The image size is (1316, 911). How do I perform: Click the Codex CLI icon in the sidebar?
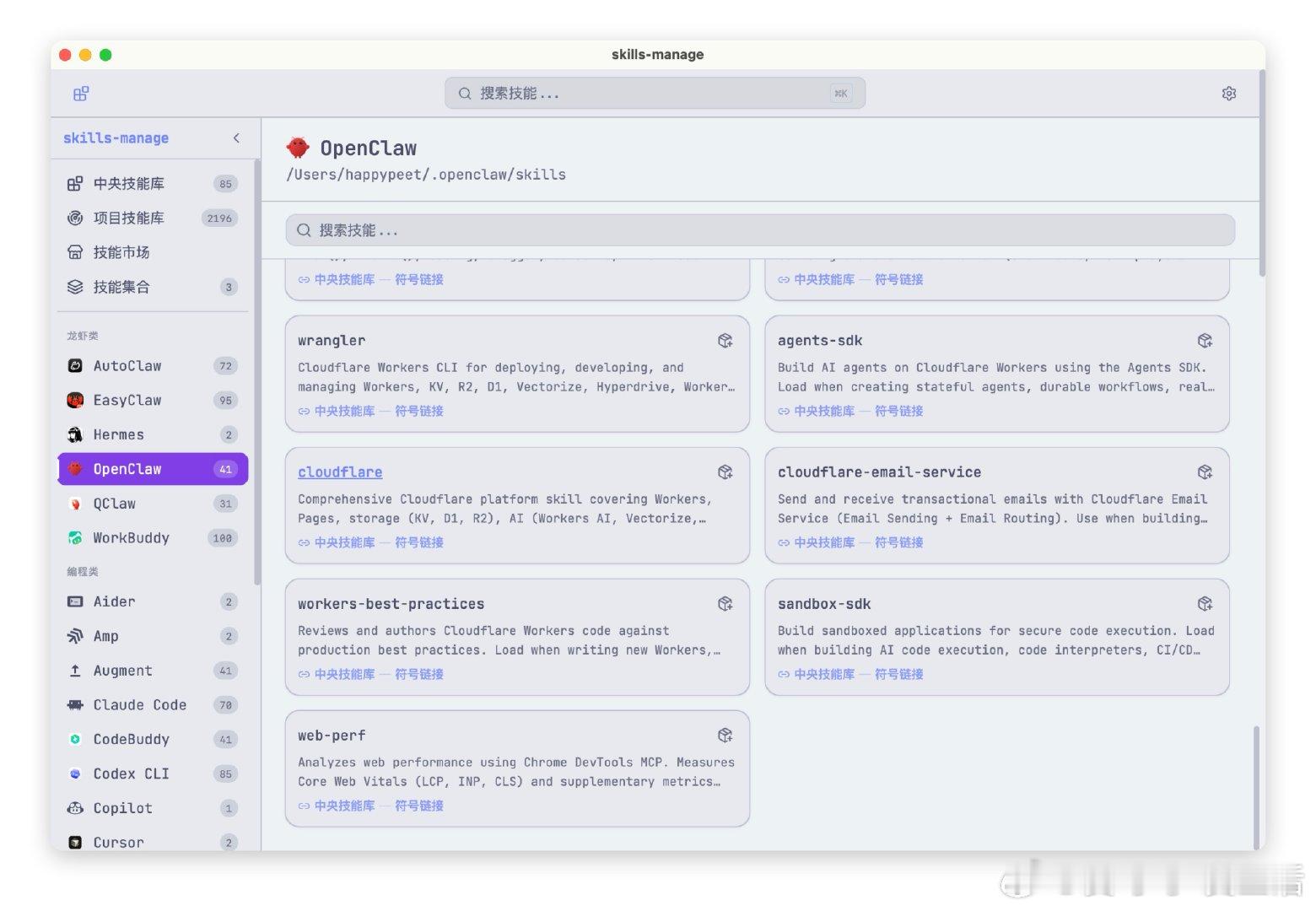tap(75, 774)
